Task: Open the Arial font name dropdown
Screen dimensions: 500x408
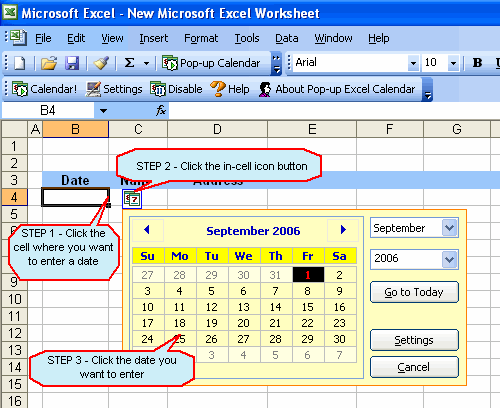Action: (413, 63)
